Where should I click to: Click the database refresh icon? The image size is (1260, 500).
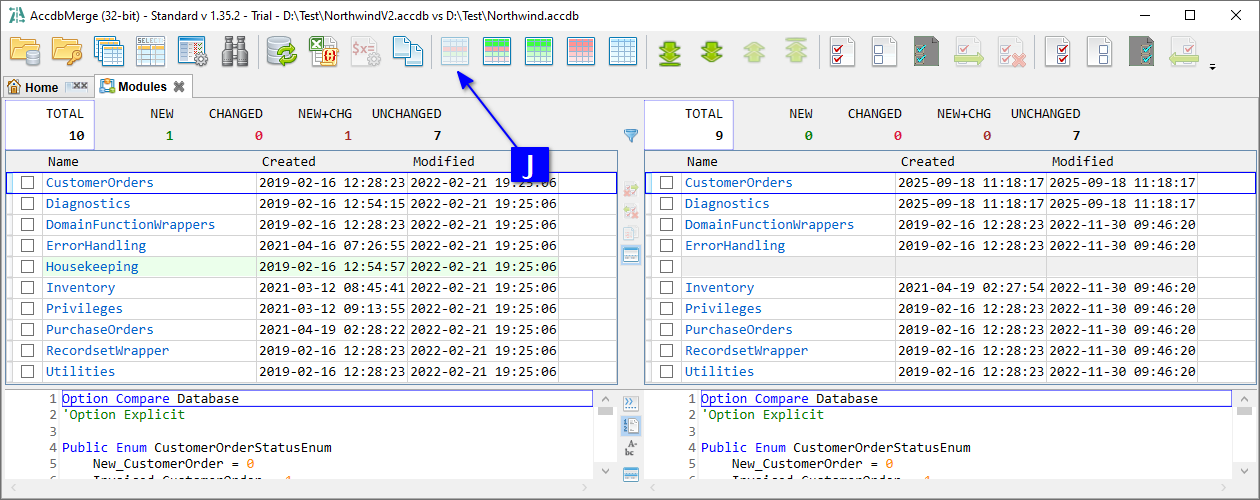[x=282, y=51]
